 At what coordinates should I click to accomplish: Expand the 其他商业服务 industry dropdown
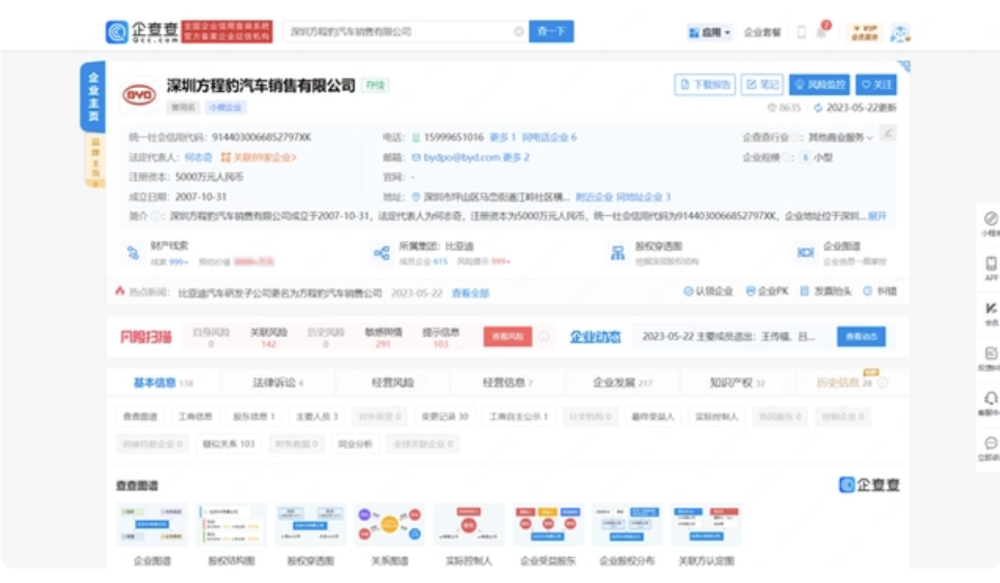point(841,138)
